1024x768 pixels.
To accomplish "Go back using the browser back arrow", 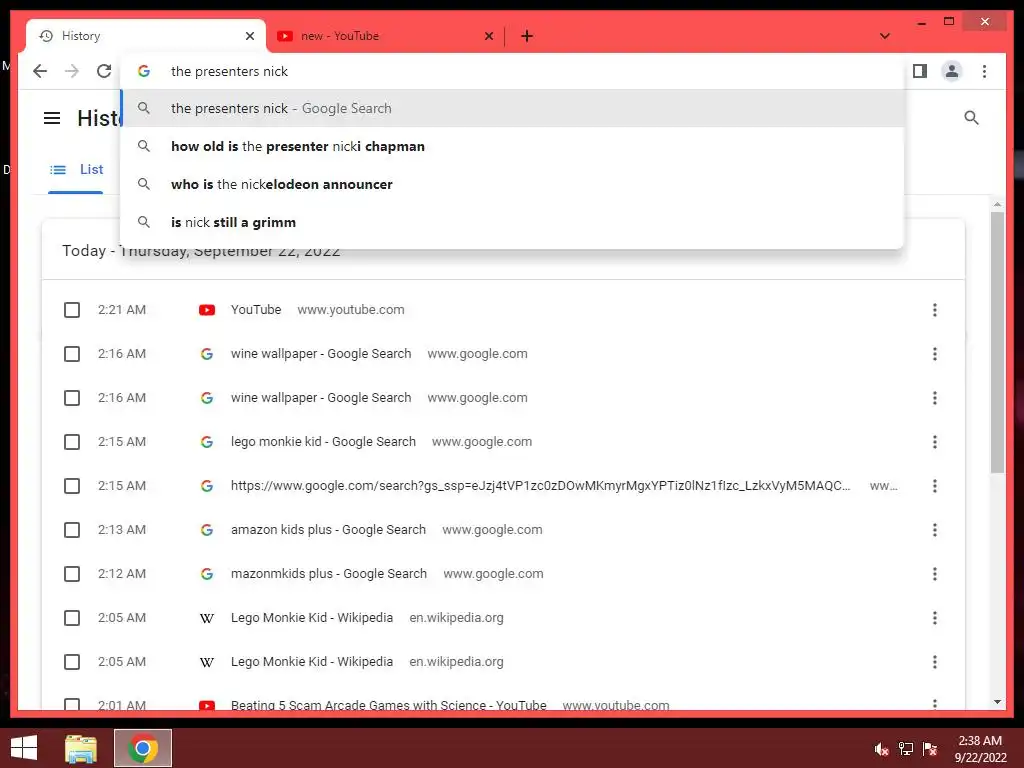I will click(x=40, y=71).
